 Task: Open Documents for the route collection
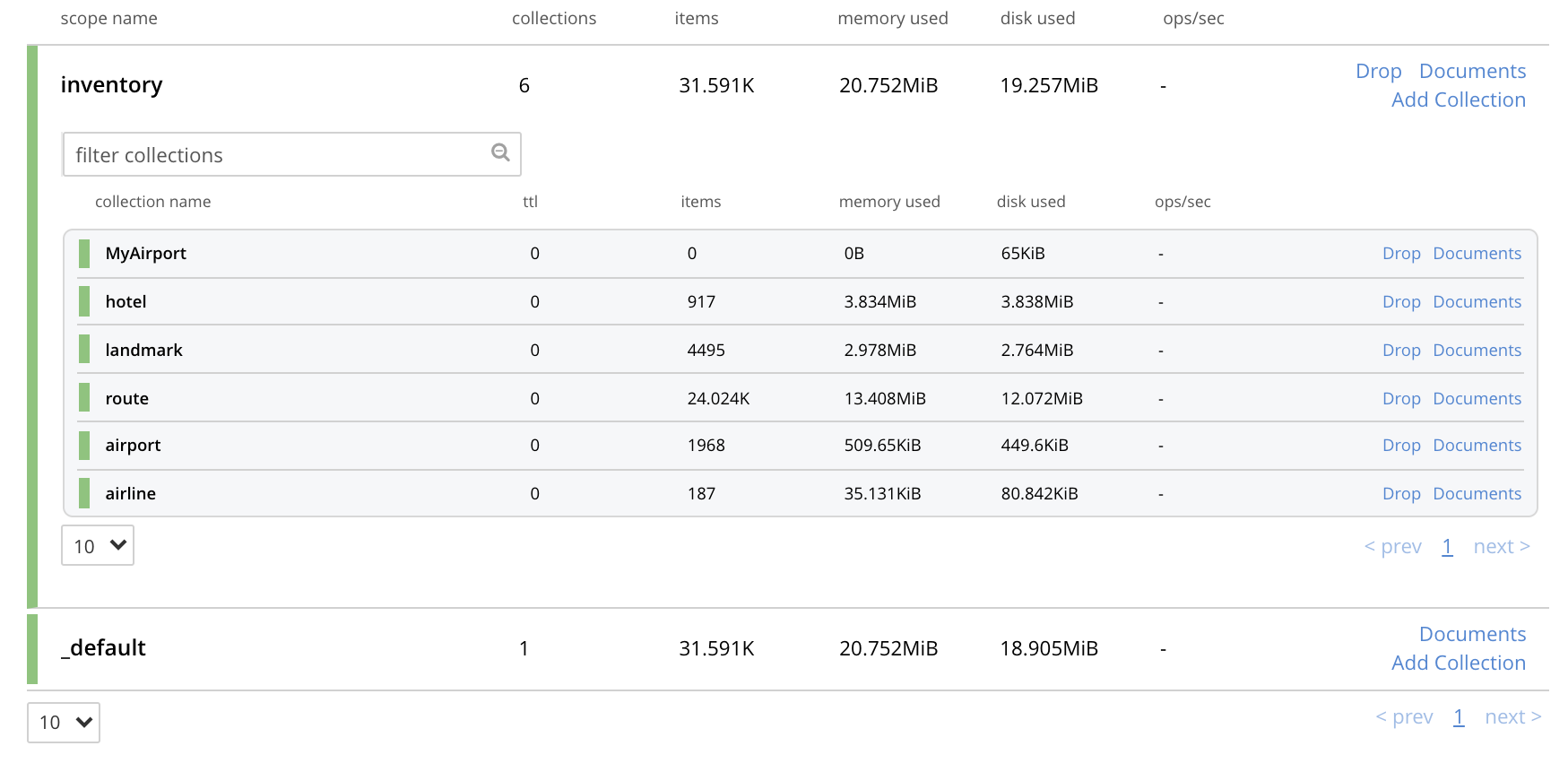[1477, 399]
